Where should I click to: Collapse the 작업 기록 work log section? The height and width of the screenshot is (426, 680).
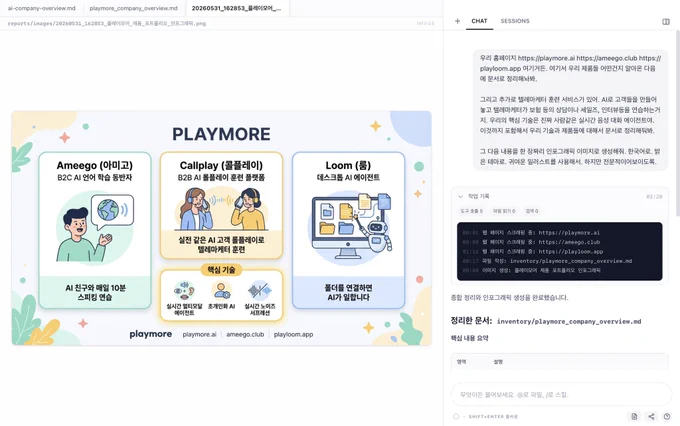tap(461, 197)
